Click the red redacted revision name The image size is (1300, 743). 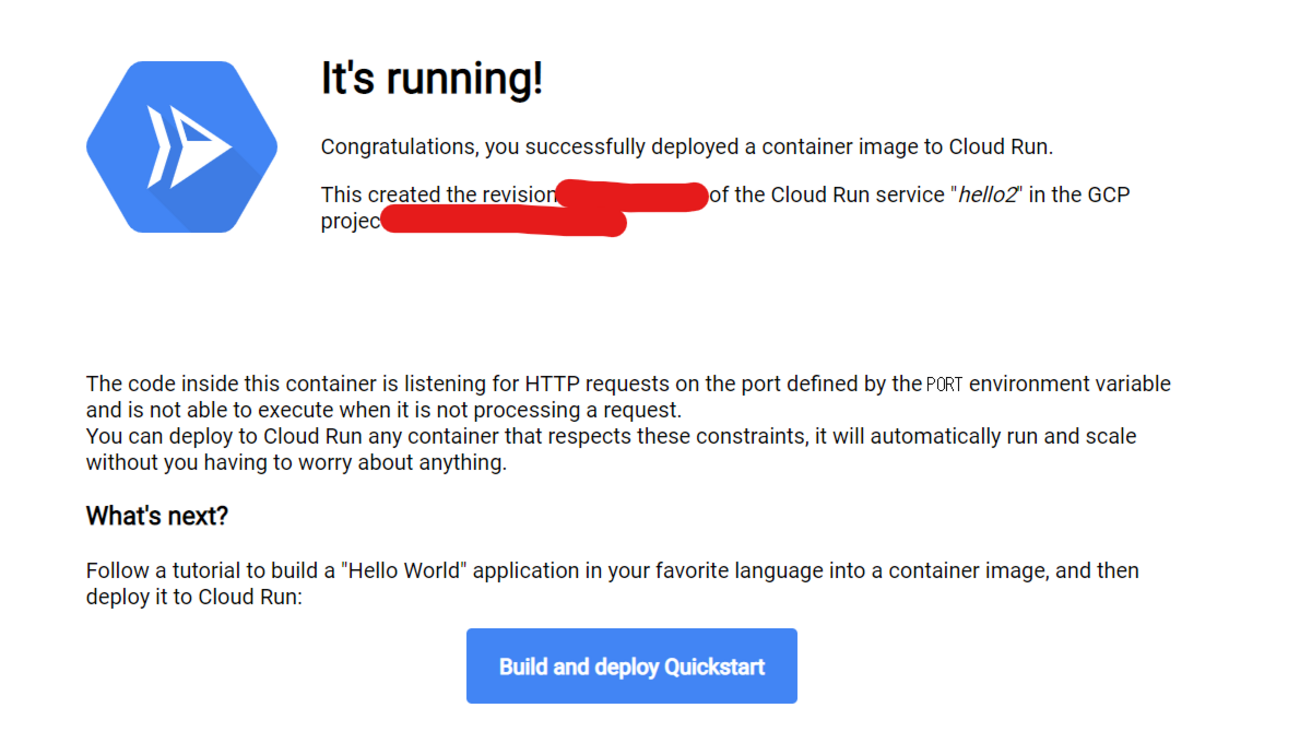tap(634, 195)
